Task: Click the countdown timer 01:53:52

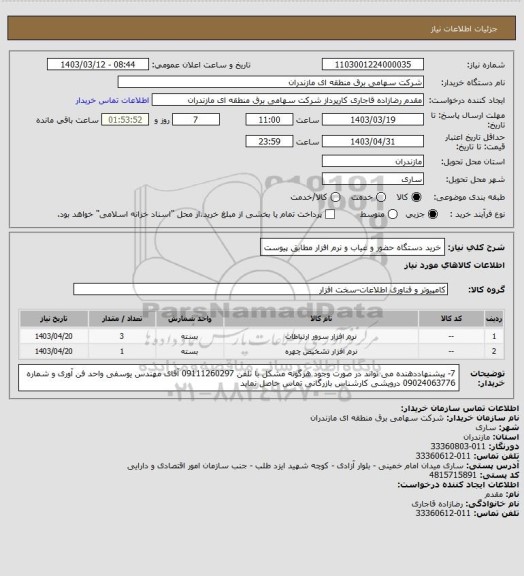Action: pyautogui.click(x=125, y=120)
